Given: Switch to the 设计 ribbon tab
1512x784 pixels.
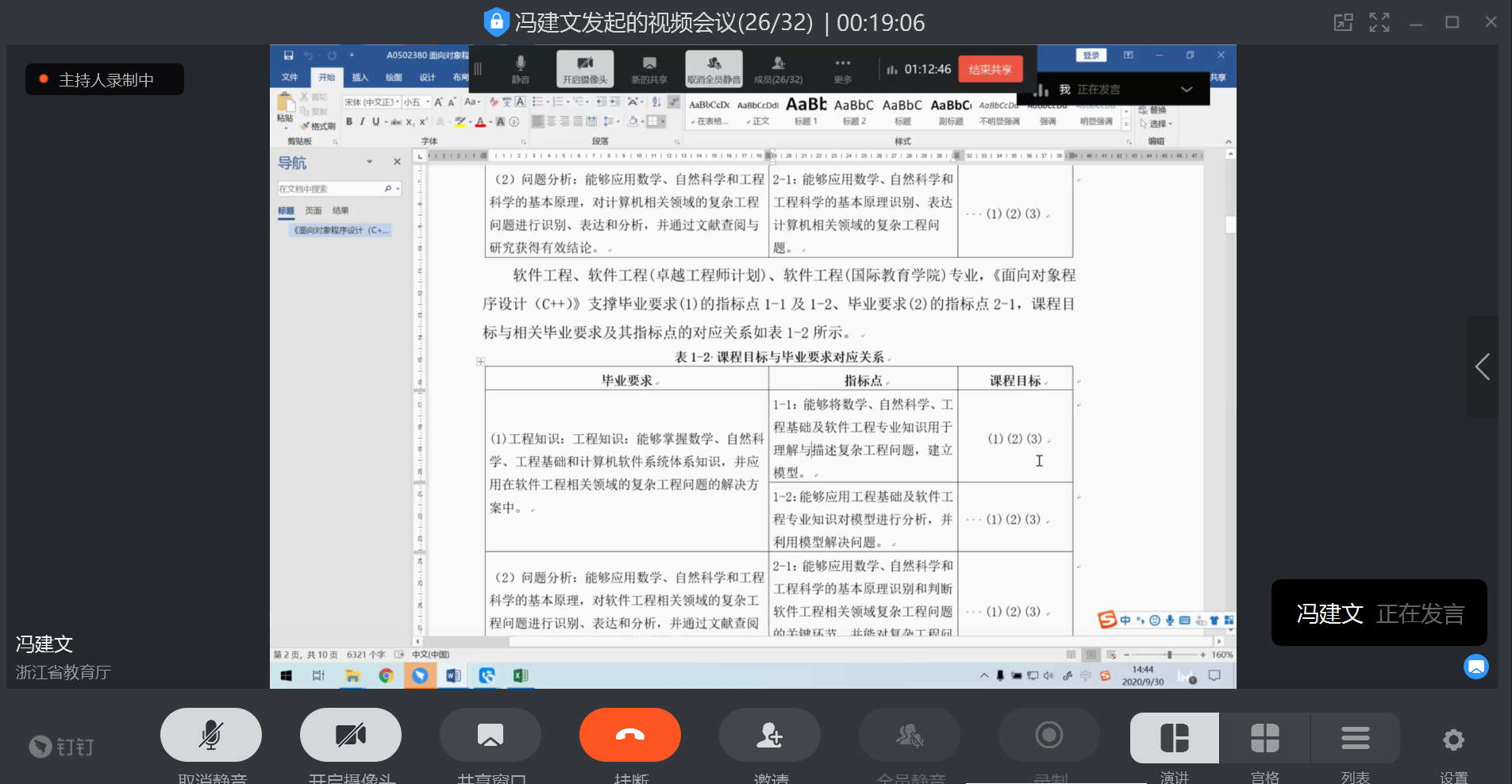Looking at the screenshot, I should [x=428, y=77].
